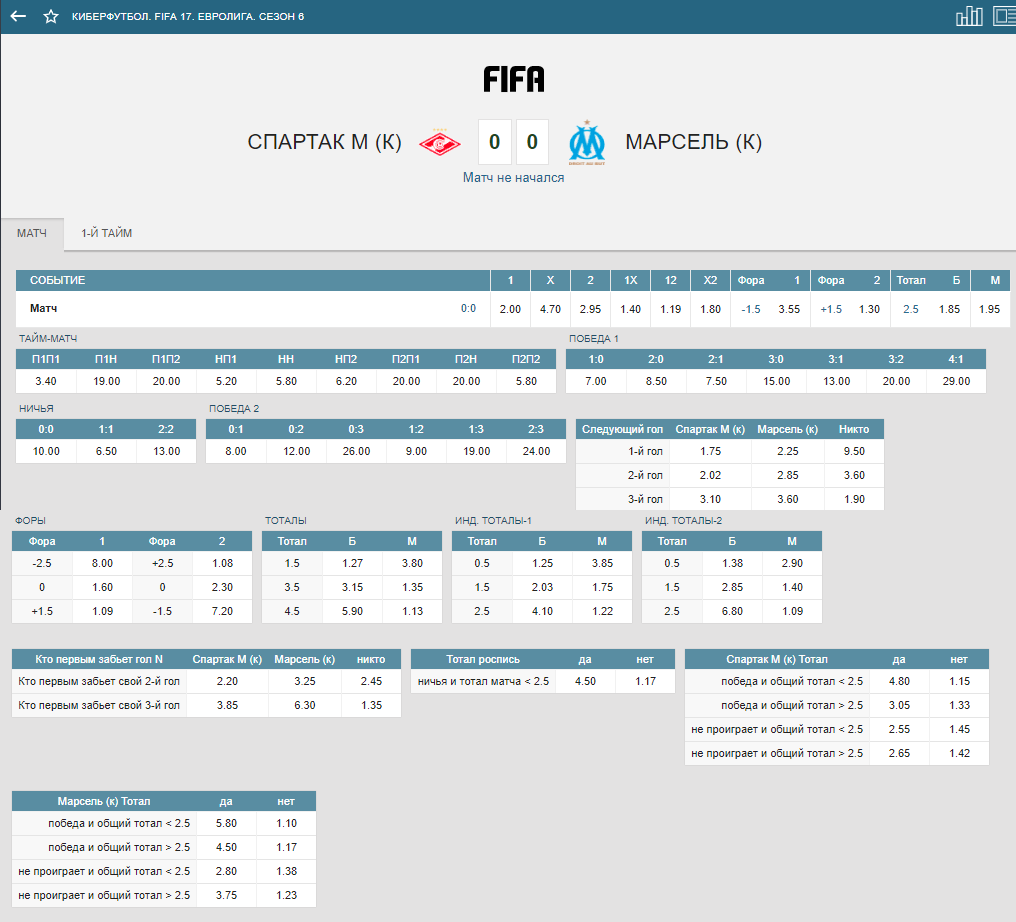Switch to the 1-Й ТАЙМ tab

[x=106, y=233]
